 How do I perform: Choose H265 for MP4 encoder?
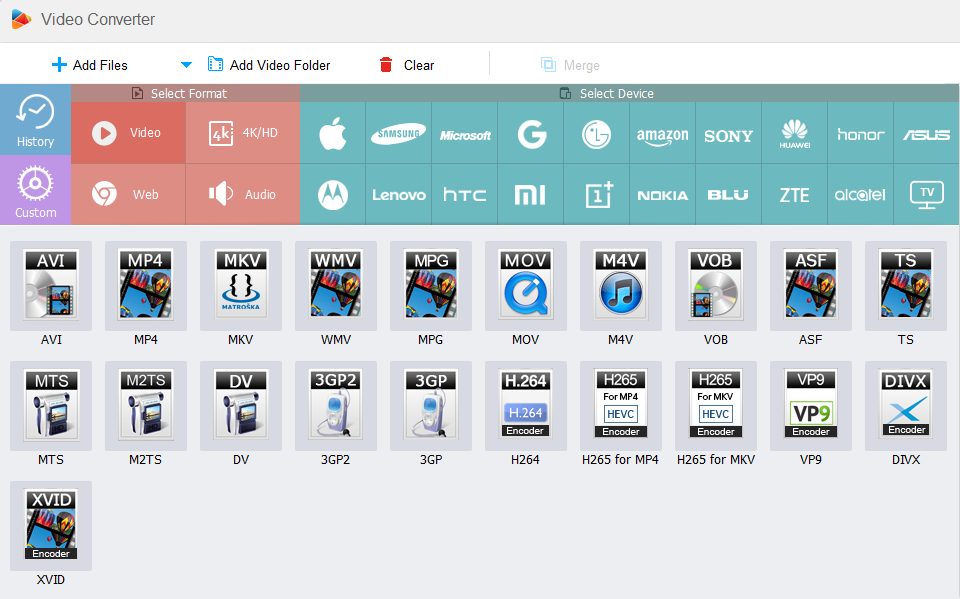tap(621, 406)
